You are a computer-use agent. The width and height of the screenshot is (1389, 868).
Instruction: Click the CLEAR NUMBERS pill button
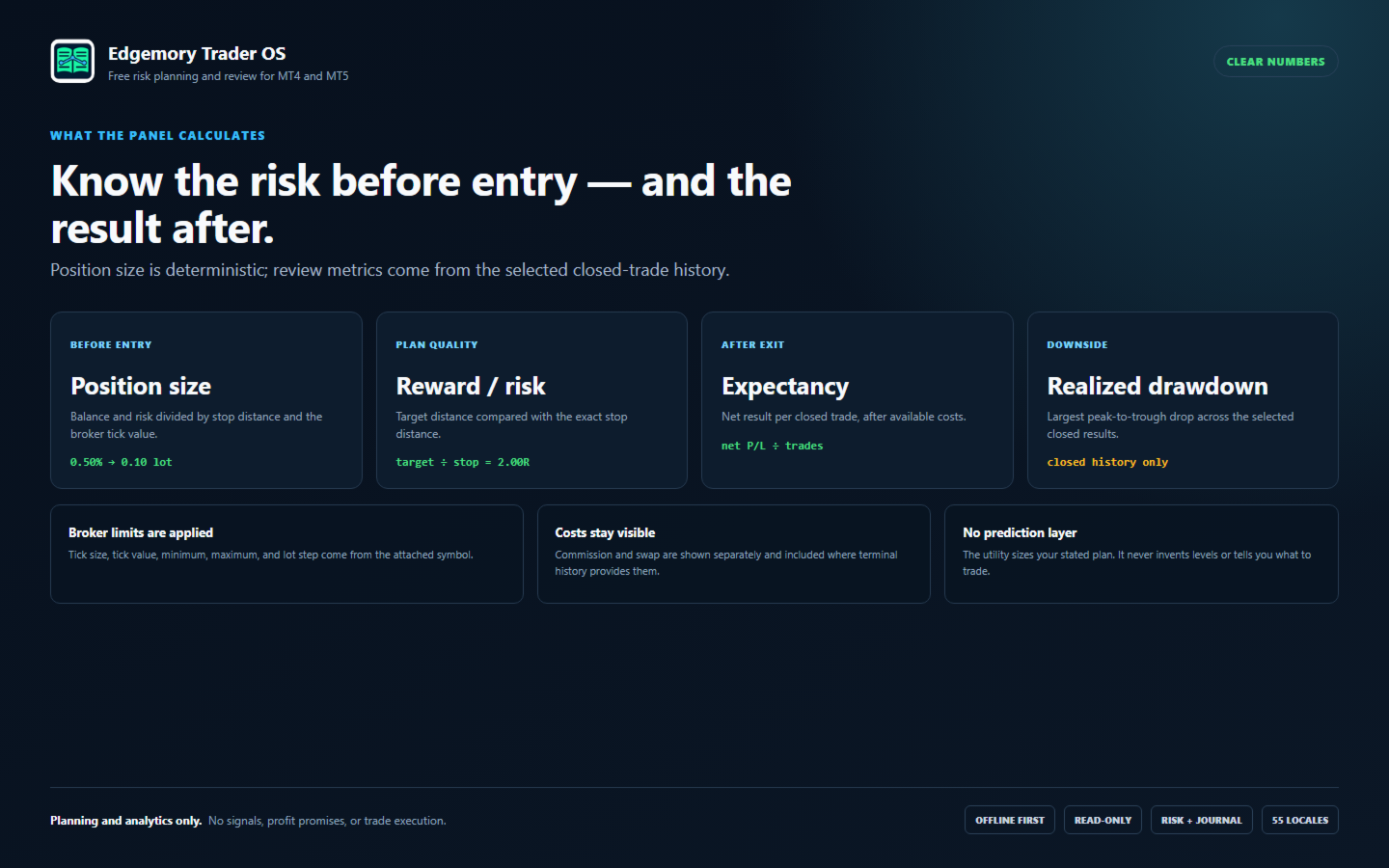pyautogui.click(x=1275, y=62)
